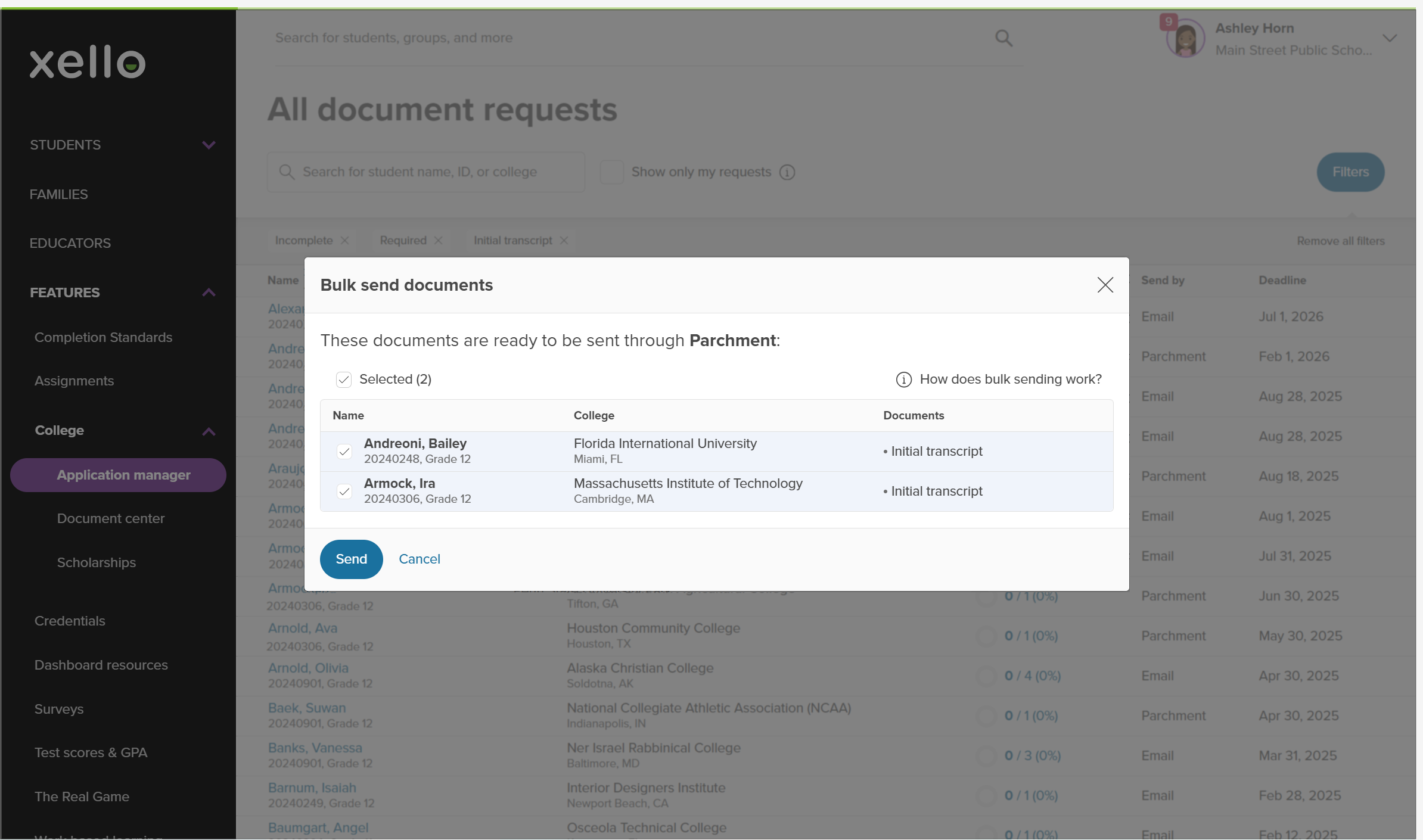The width and height of the screenshot is (1423, 840).
Task: Click the Send by column header
Action: tap(1163, 280)
